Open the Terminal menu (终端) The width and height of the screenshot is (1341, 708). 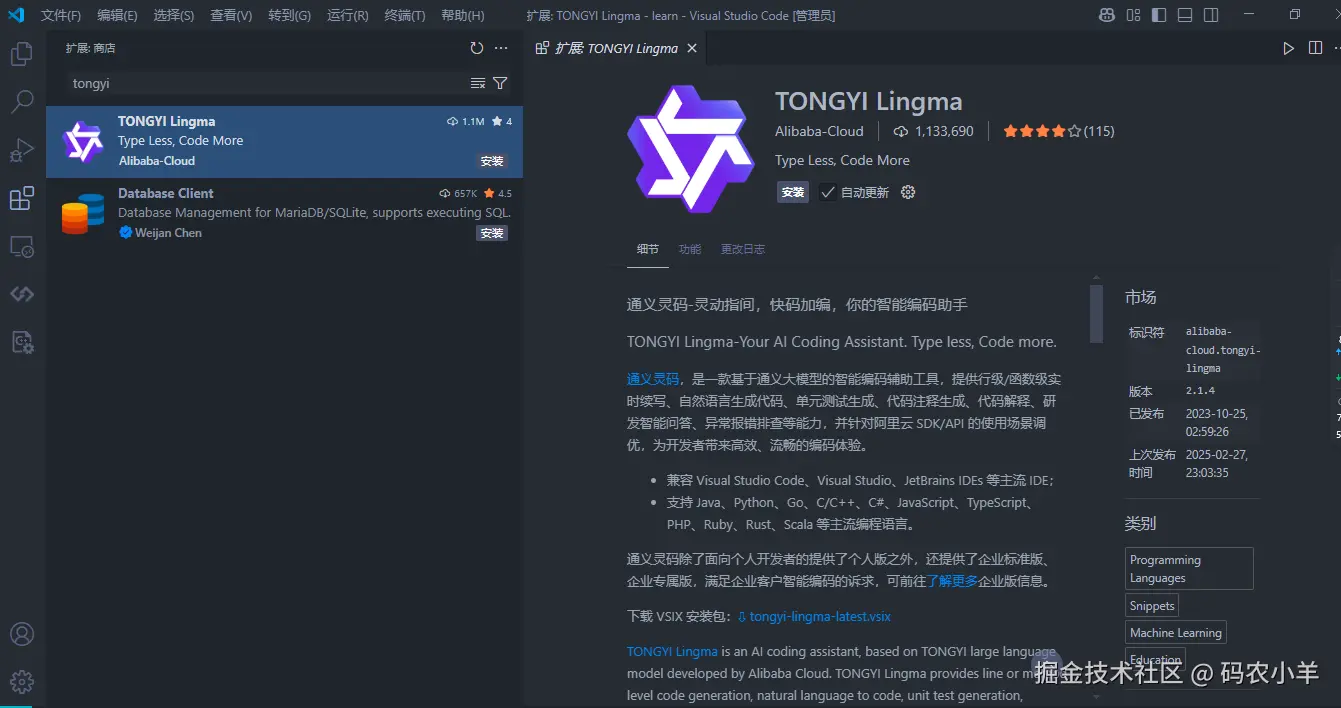[405, 16]
